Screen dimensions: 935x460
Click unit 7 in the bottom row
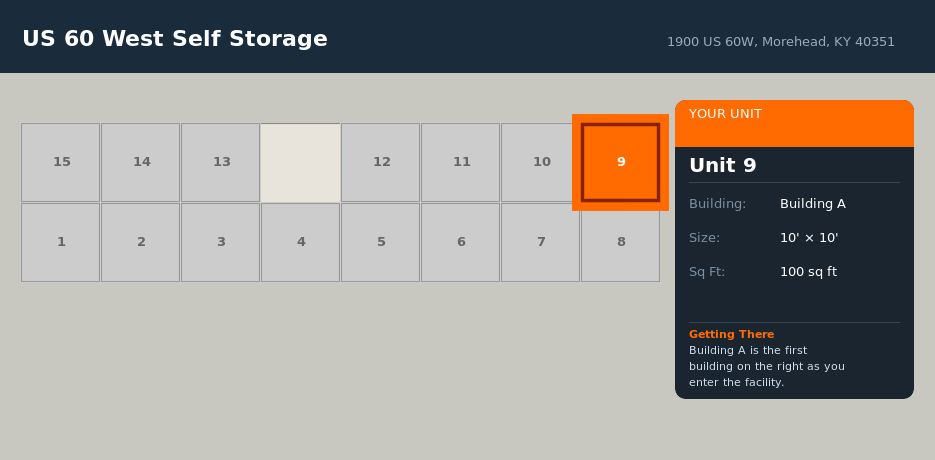(541, 242)
